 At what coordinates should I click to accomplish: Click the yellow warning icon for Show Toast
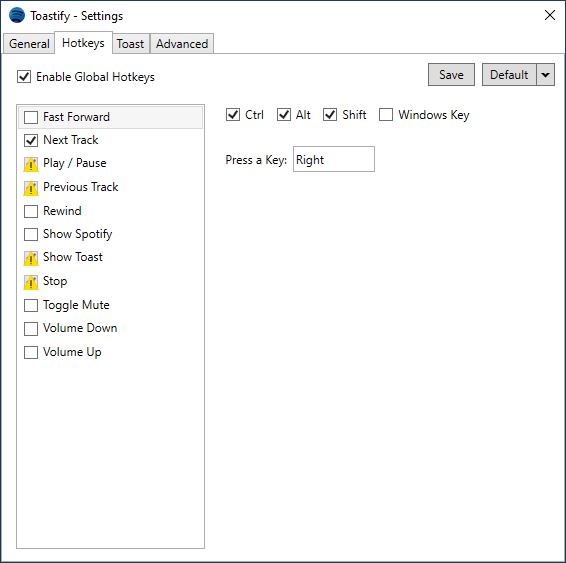click(x=31, y=258)
